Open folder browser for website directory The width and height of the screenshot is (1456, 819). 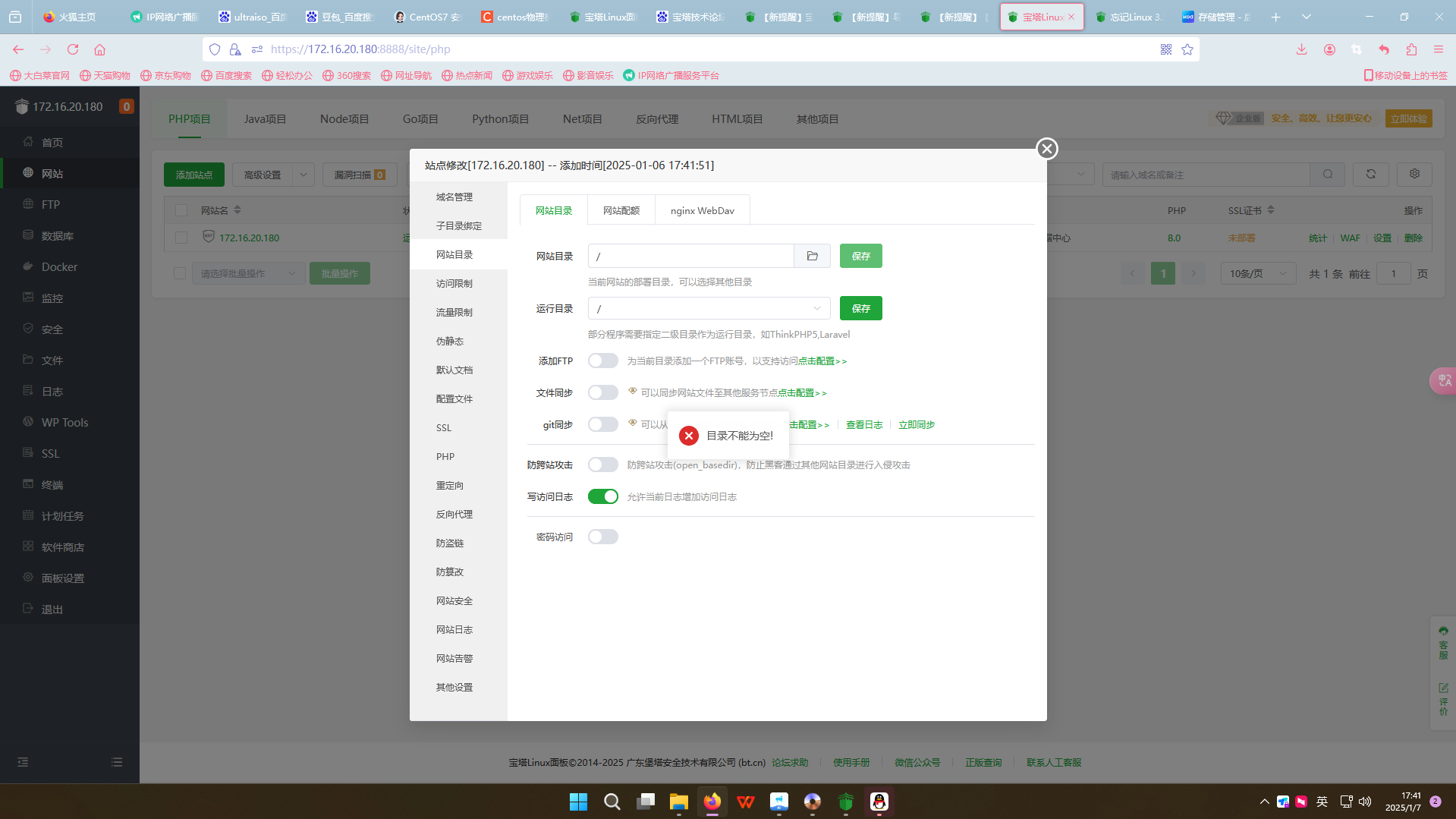[812, 256]
